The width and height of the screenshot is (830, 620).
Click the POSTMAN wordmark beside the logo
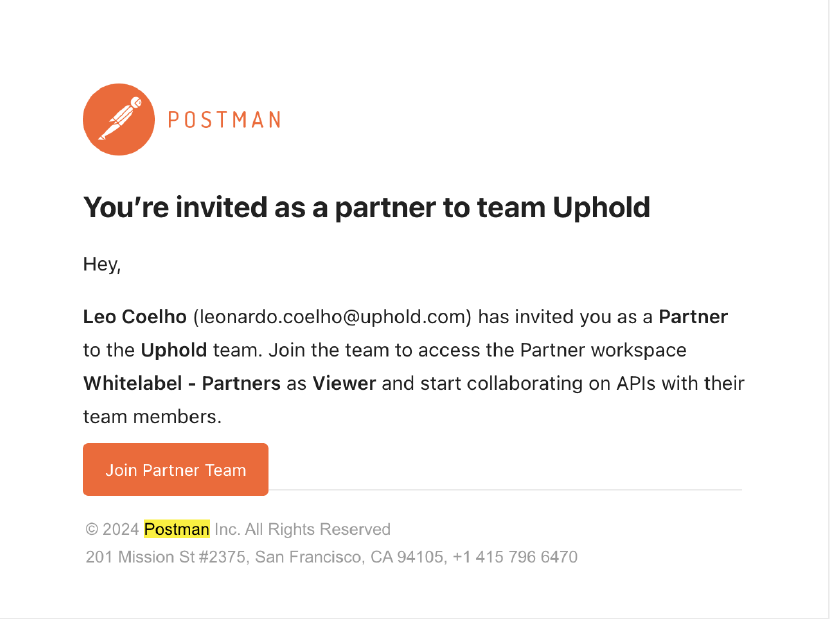coord(224,120)
